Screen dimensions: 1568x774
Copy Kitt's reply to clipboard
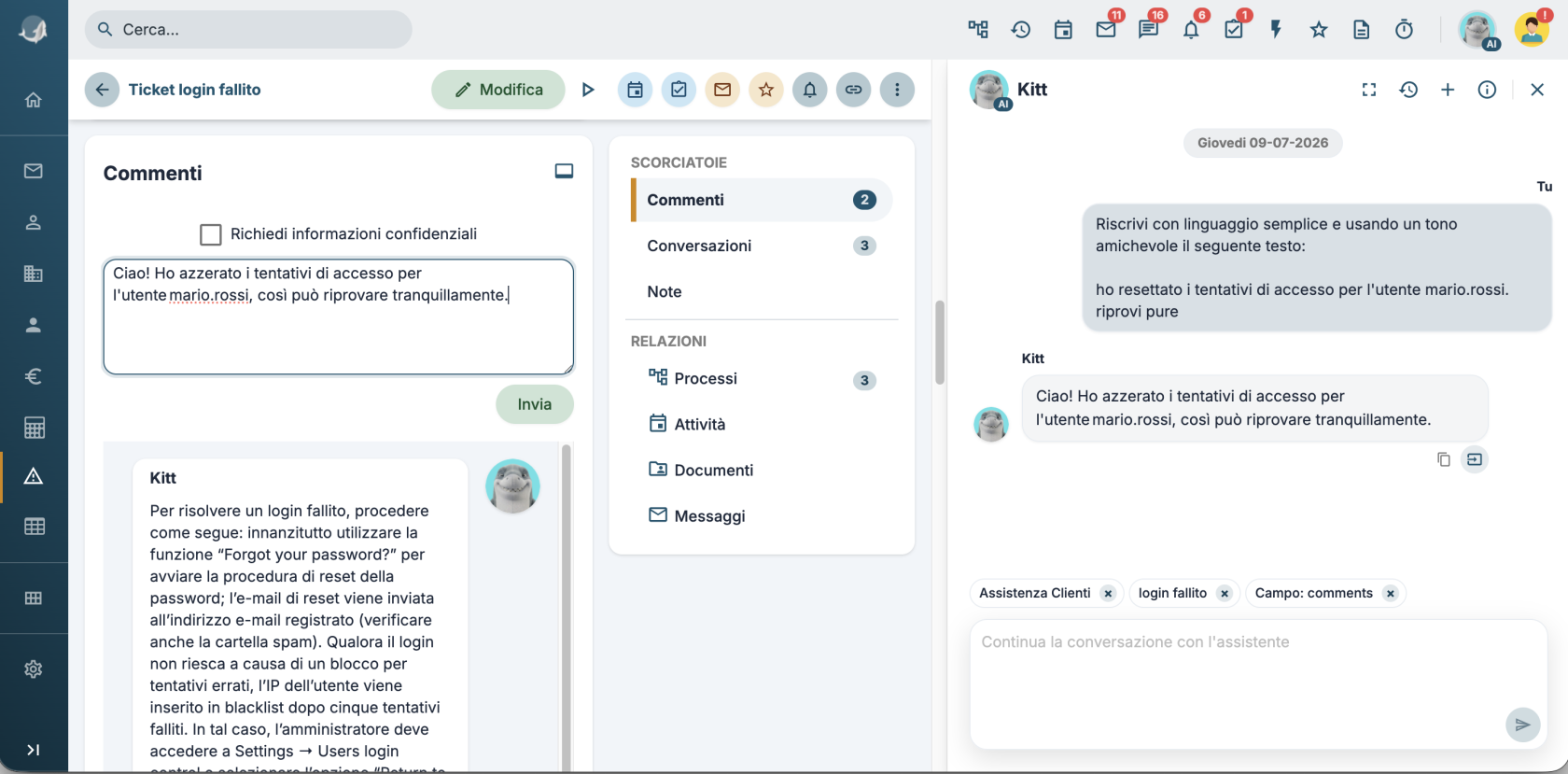[x=1444, y=459]
